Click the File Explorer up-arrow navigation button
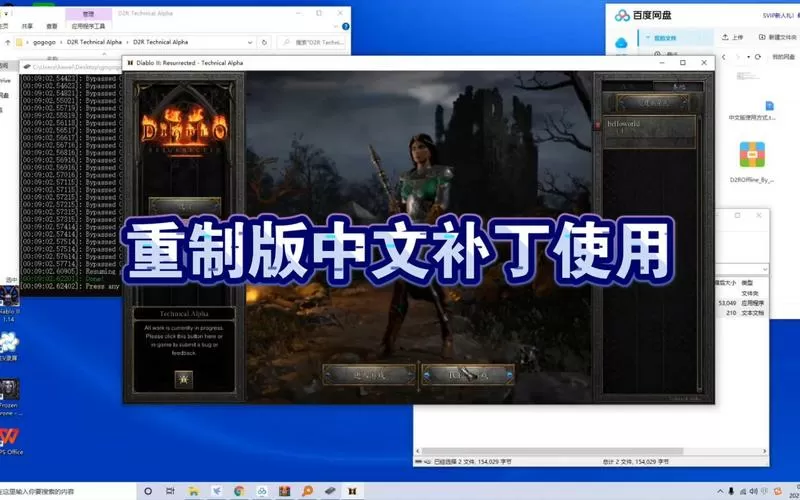800x500 pixels. click(x=8, y=42)
